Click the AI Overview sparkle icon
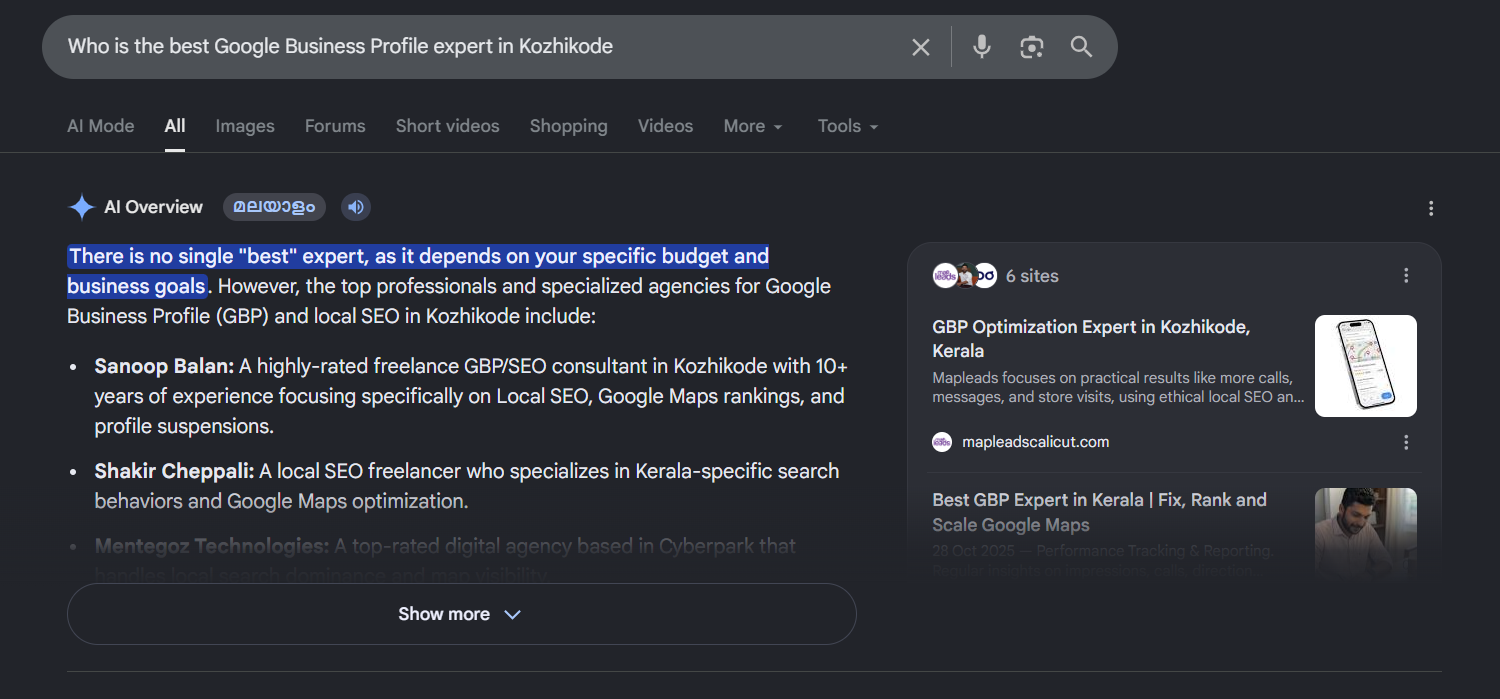The image size is (1500, 699). [x=81, y=207]
